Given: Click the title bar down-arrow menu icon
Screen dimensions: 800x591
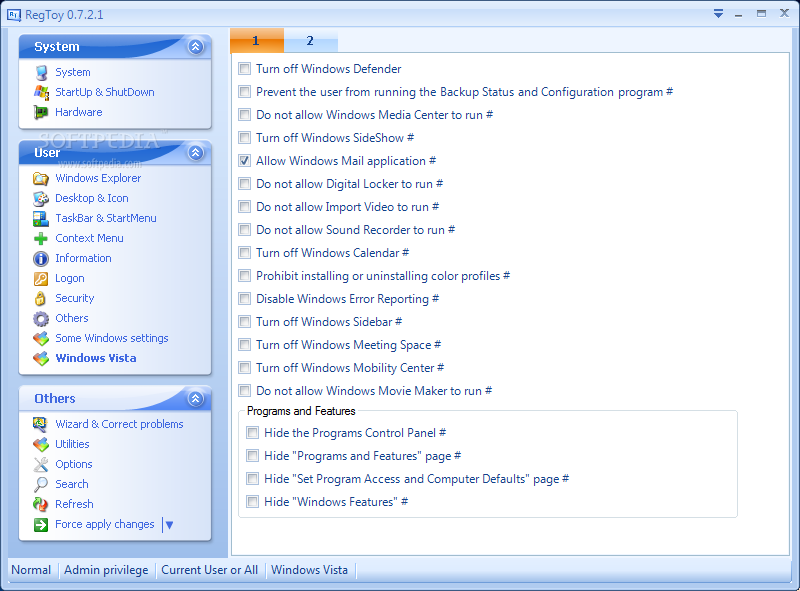Looking at the screenshot, I should point(718,14).
